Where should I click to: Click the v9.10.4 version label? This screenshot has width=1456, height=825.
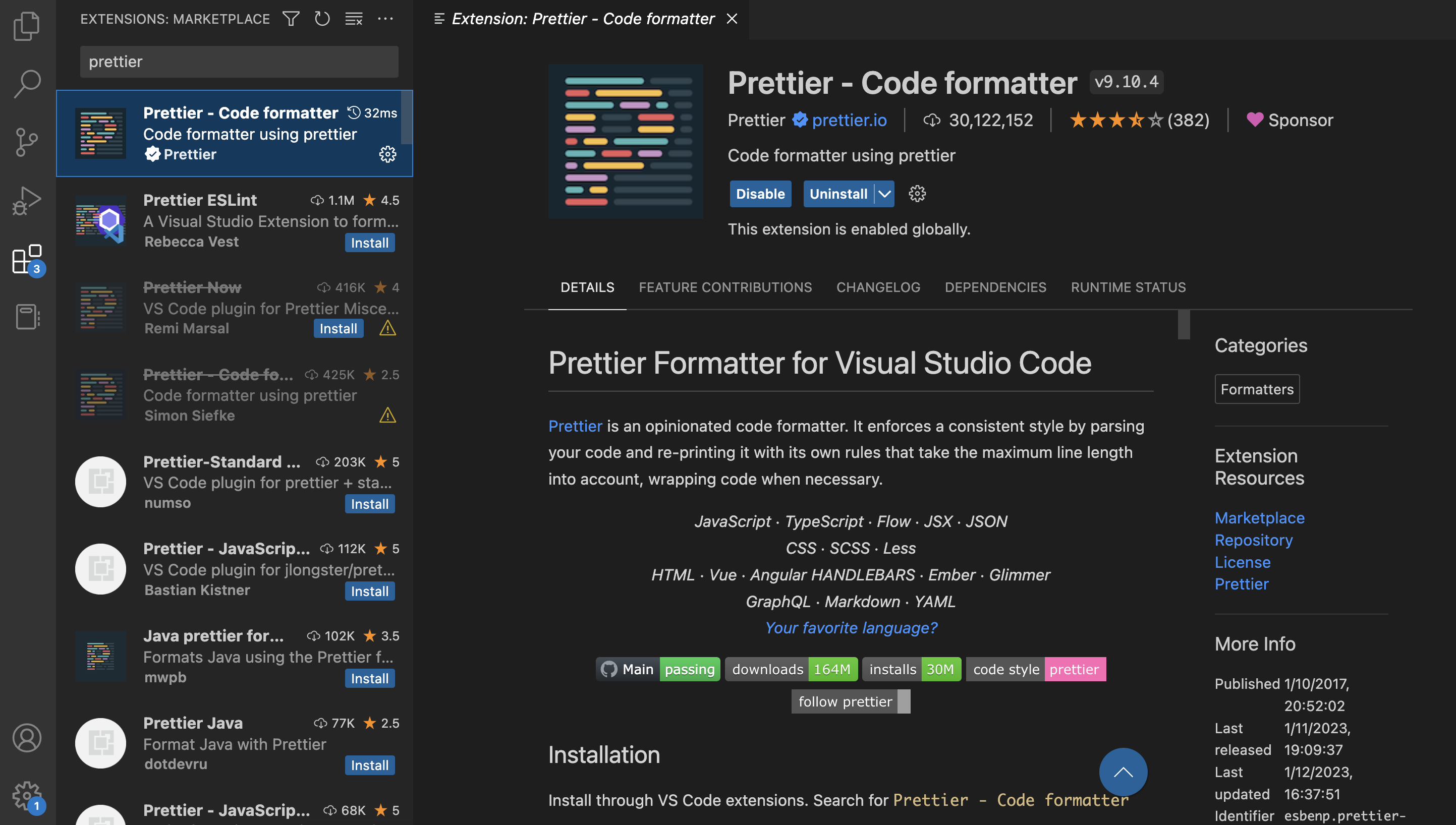1126,82
